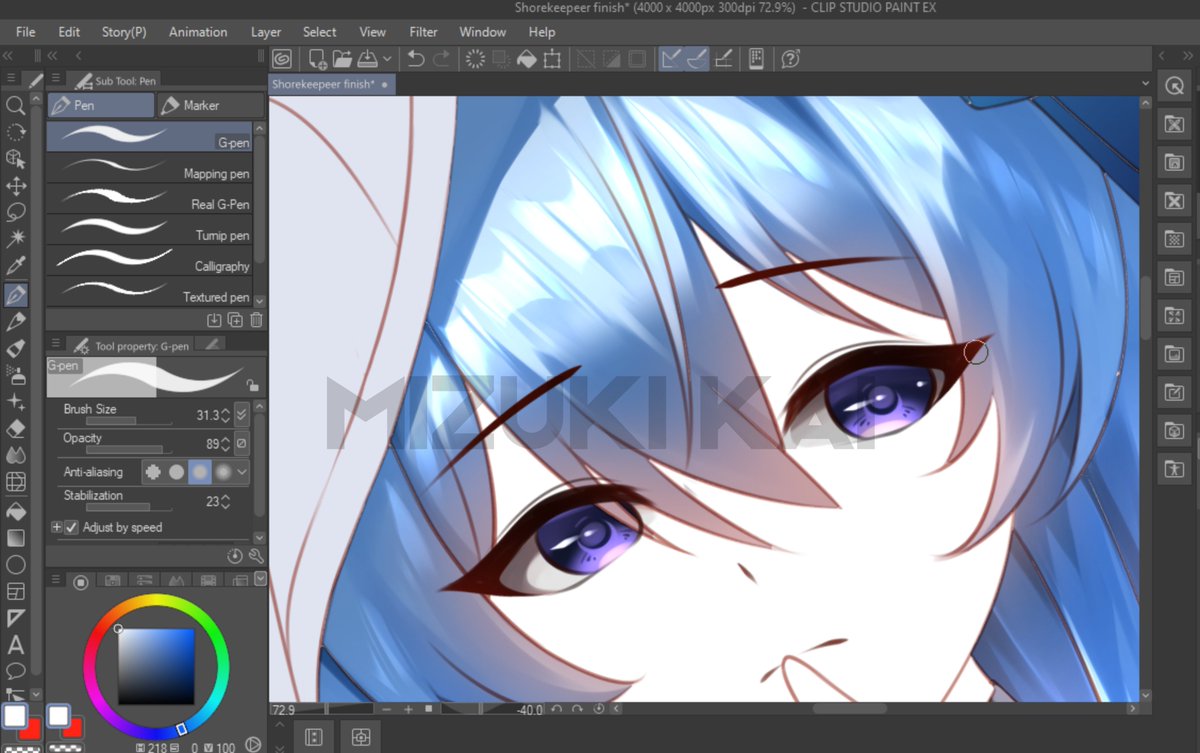Select the Move layer tool
This screenshot has height=753, width=1200.
coord(15,186)
